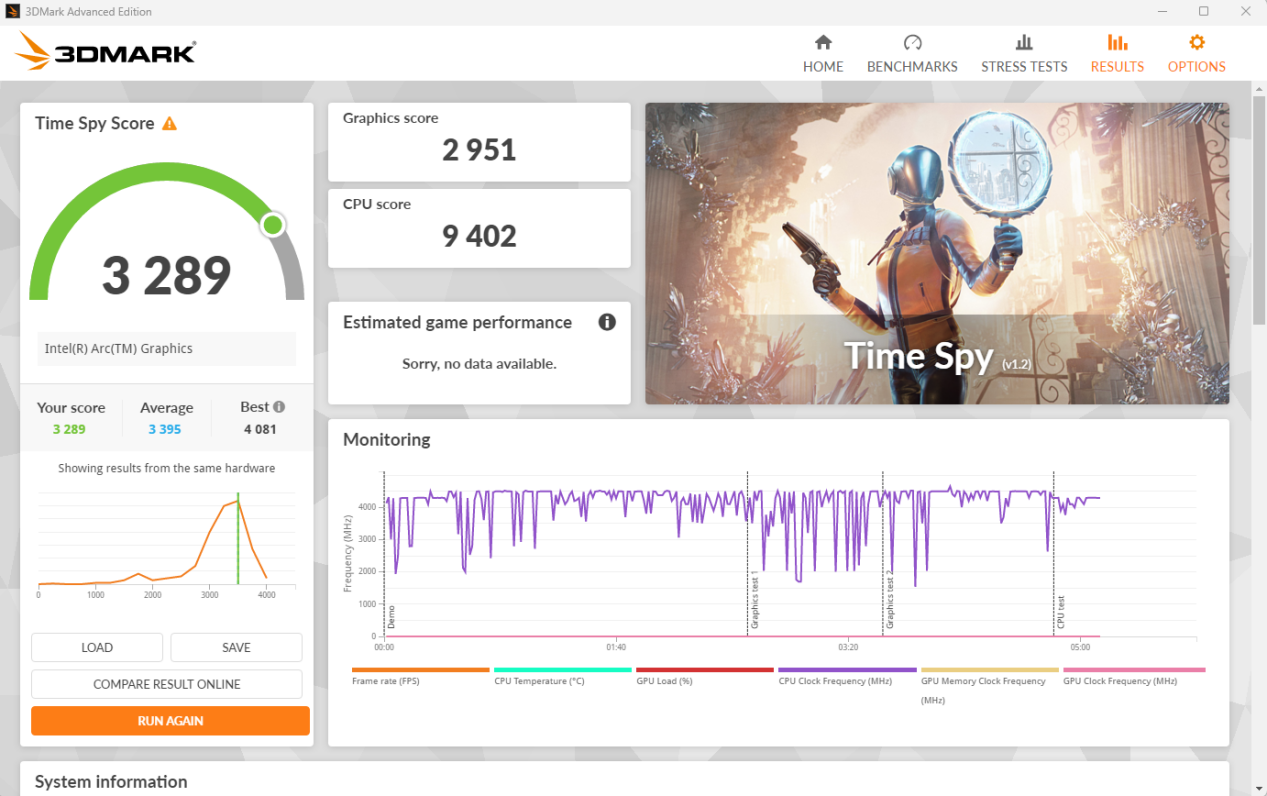The image size is (1267, 796).
Task: Click the LOAD button
Action: 97,647
